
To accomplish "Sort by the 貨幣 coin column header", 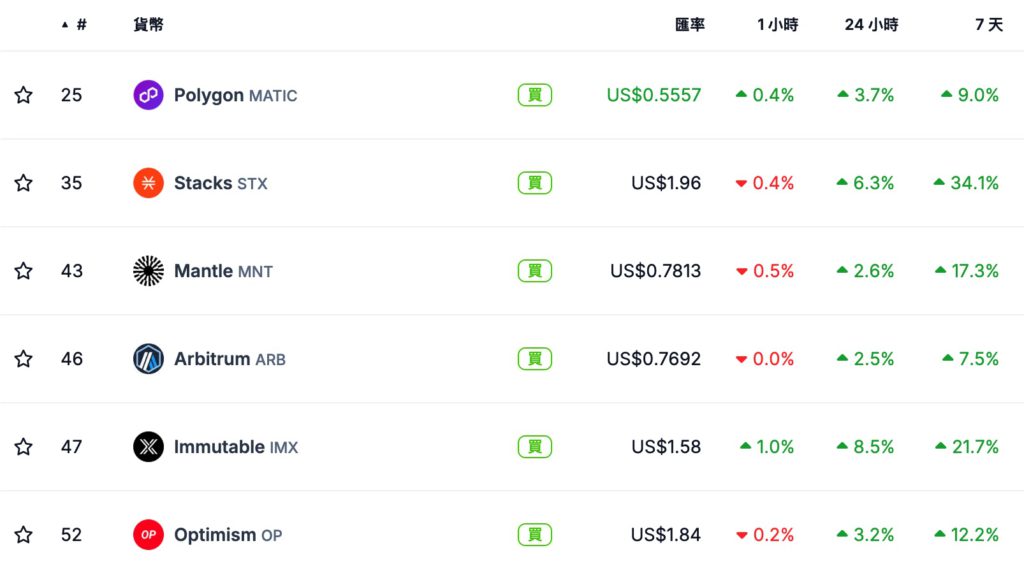I will coord(148,24).
